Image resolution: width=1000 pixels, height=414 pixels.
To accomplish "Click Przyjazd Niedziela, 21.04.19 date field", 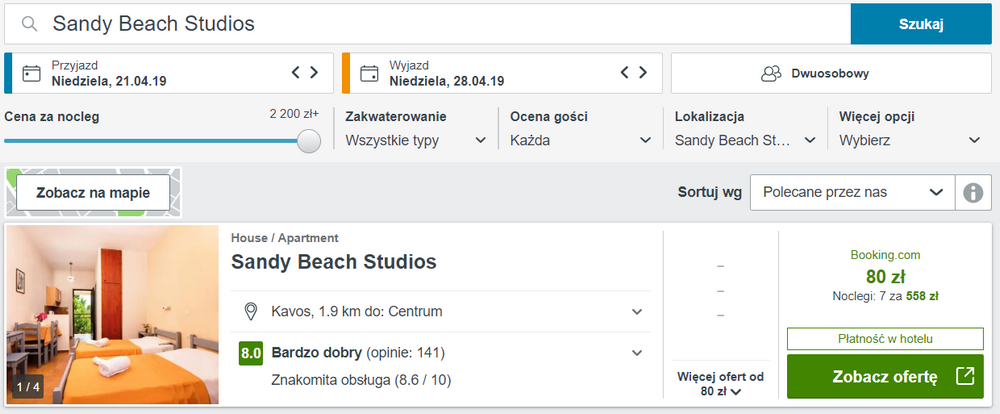I will (x=168, y=73).
